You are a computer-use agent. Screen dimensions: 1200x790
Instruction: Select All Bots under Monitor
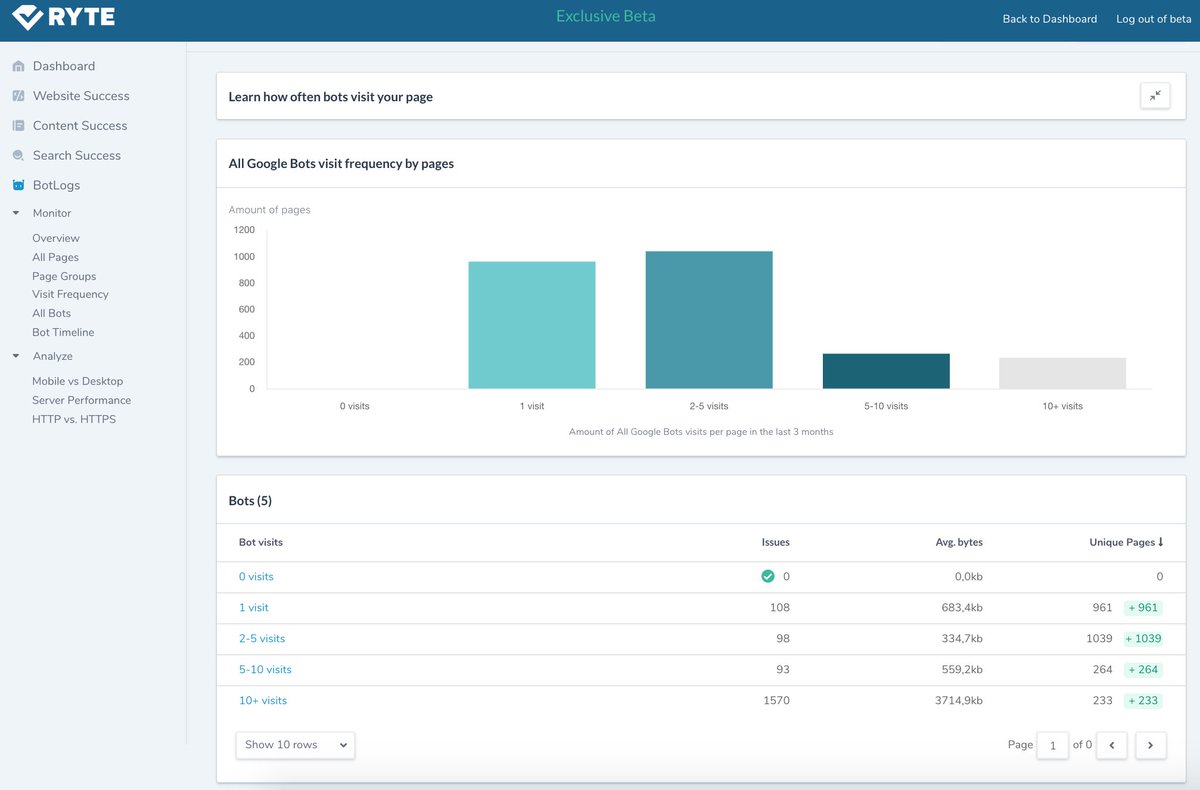[52, 313]
